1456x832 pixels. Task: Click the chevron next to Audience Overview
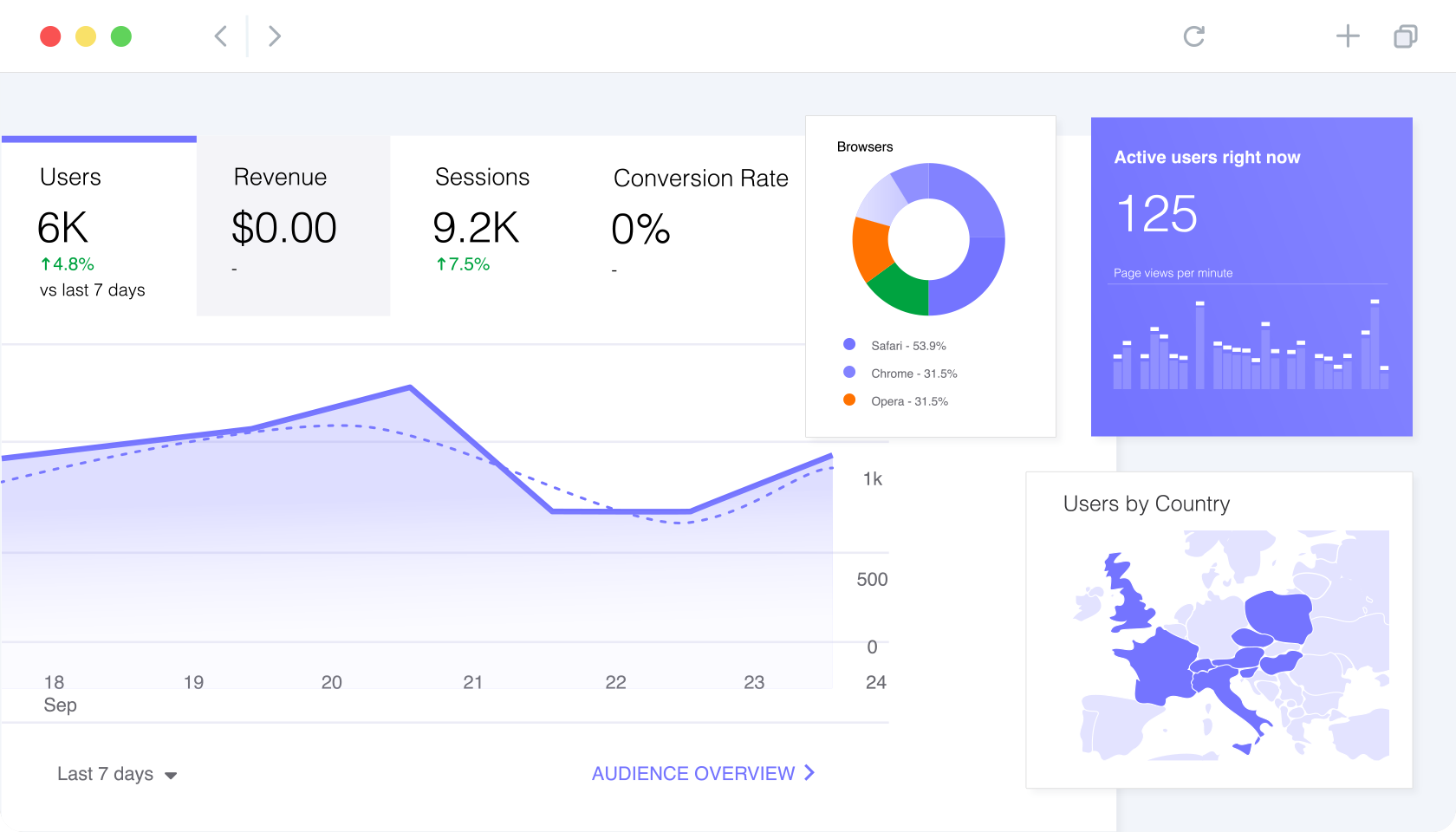tap(809, 772)
